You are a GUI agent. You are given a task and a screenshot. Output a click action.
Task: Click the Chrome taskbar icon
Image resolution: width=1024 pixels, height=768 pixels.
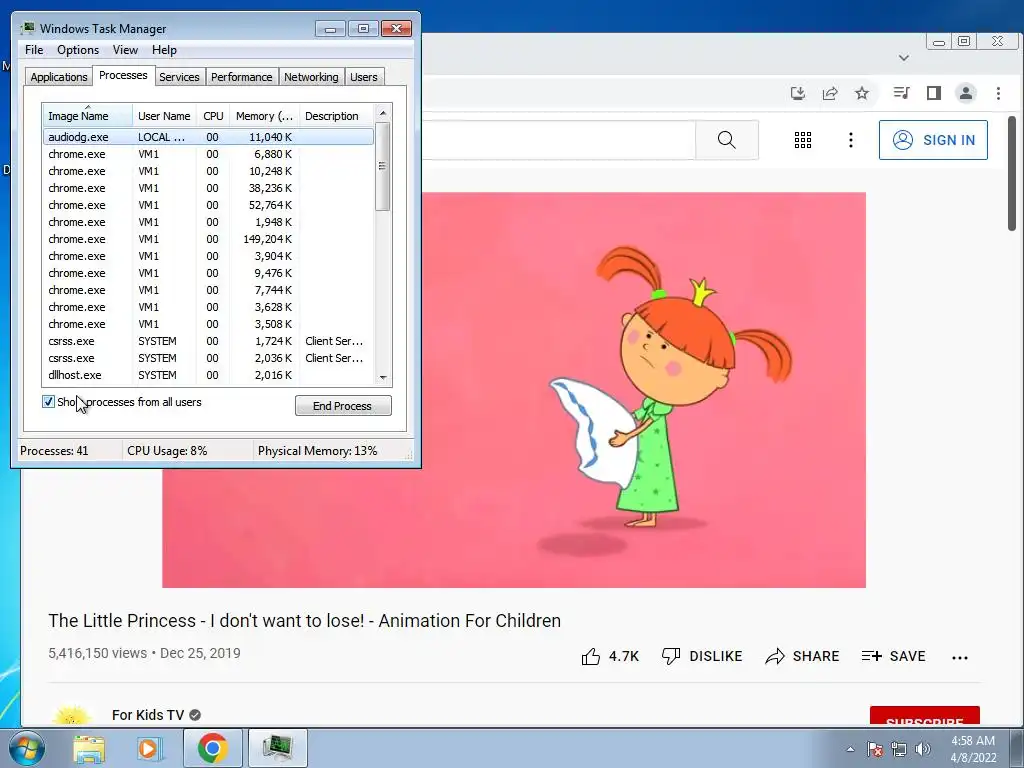tap(213, 748)
